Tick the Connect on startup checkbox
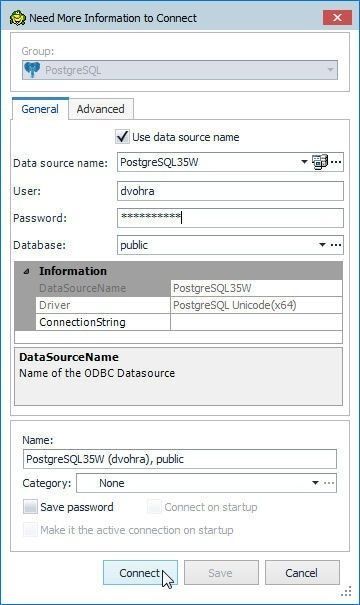Screen dimensions: 360x605 pyautogui.click(x=154, y=507)
